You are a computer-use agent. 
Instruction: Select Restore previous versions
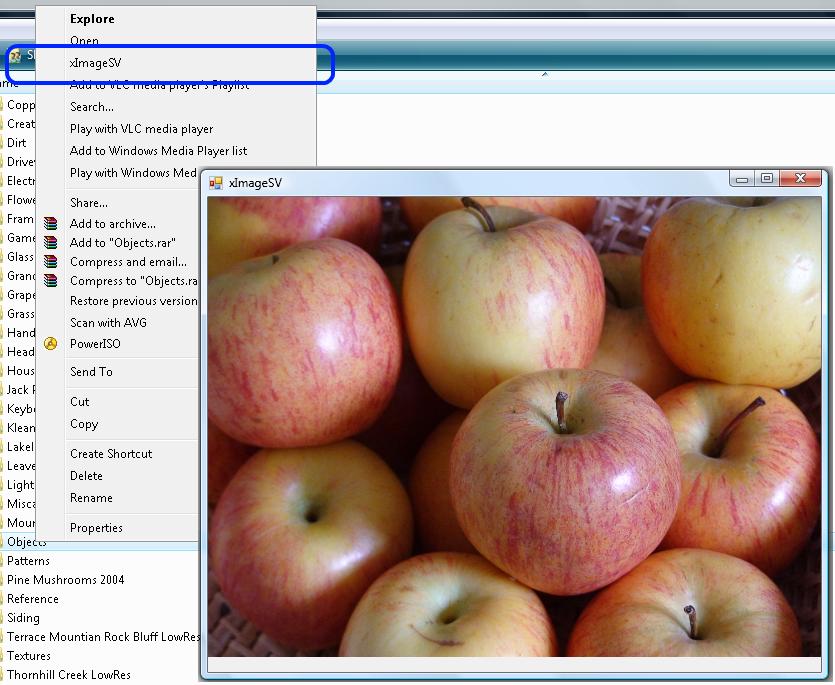click(134, 301)
